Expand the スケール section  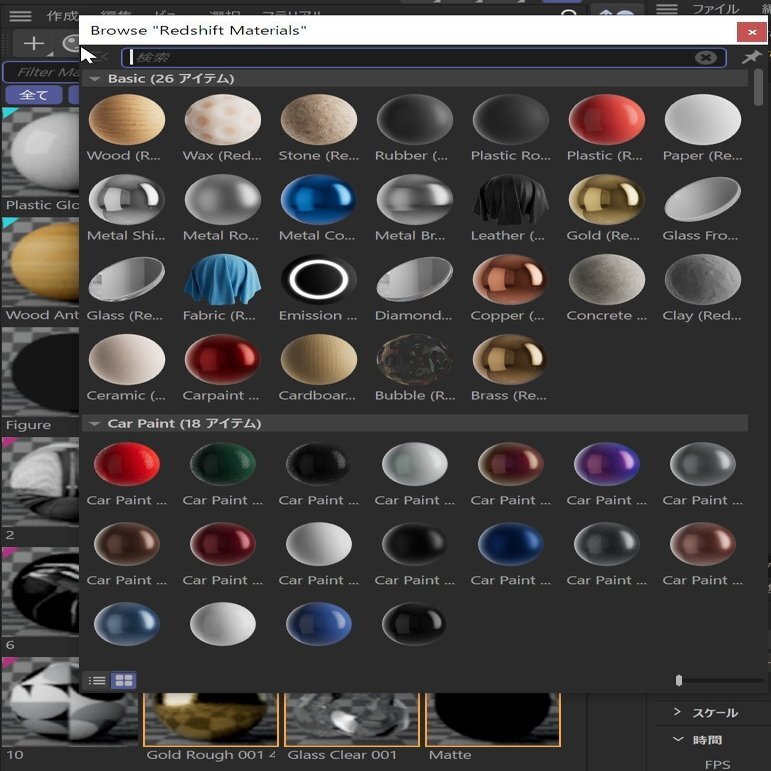[677, 712]
